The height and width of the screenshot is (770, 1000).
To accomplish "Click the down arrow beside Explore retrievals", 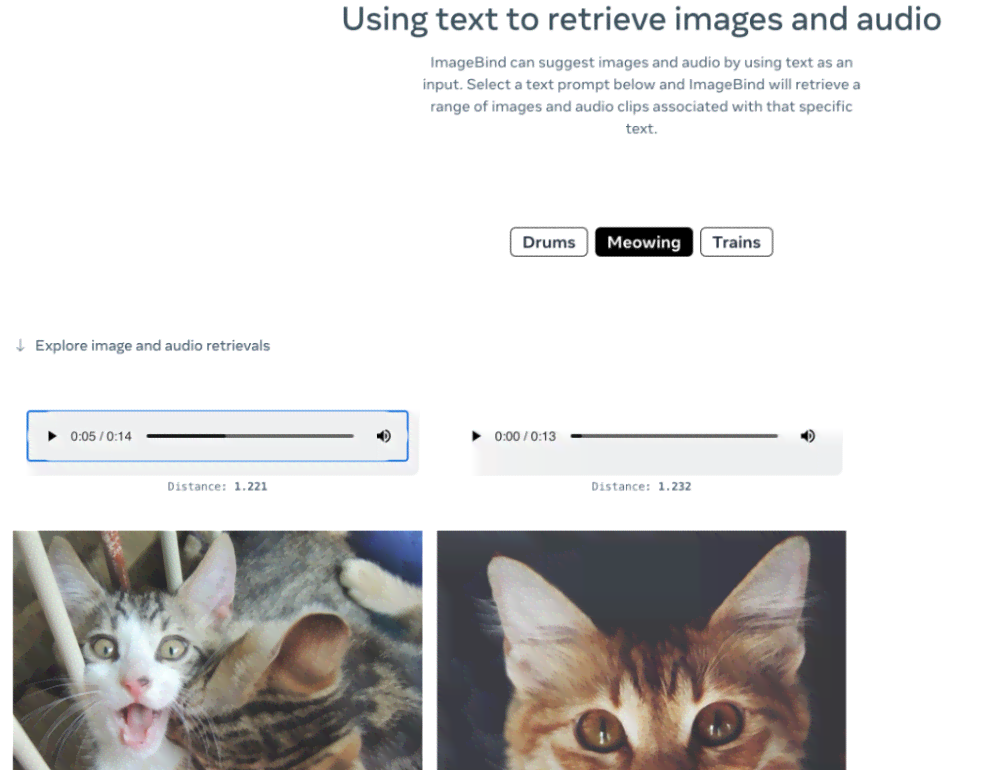I will [x=20, y=346].
